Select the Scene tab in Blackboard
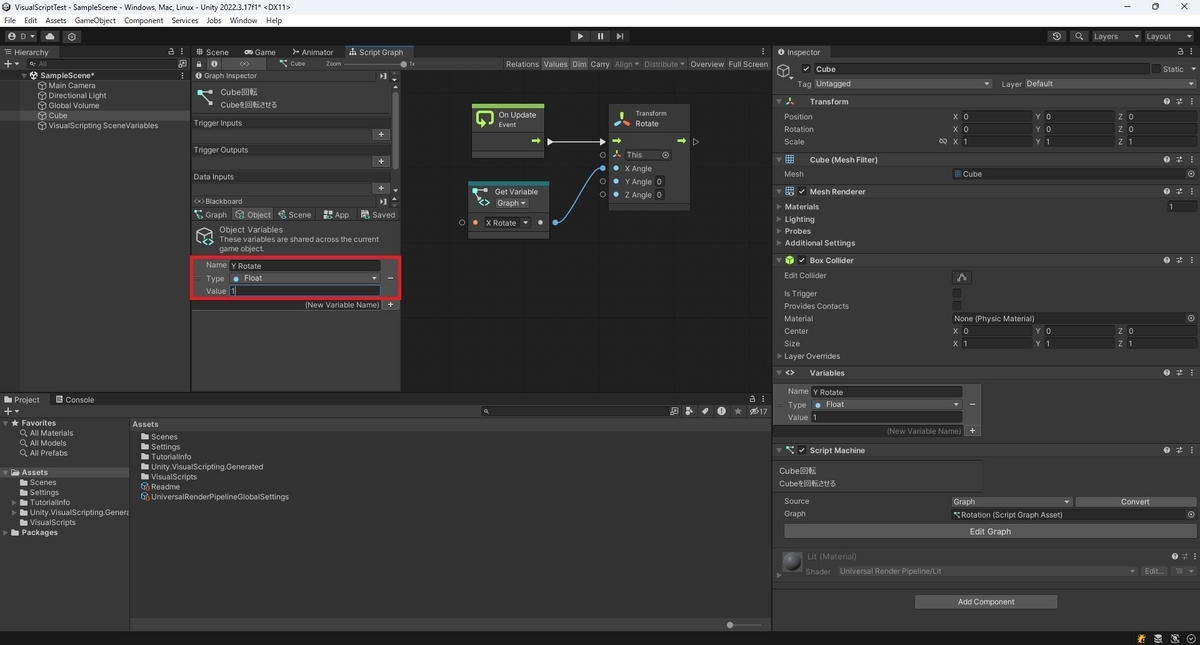1200x645 pixels. (x=295, y=214)
